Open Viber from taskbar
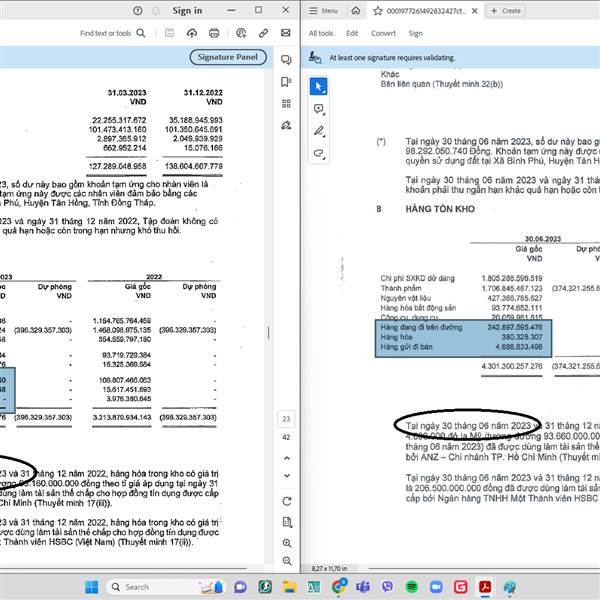600x600 pixels. (387, 587)
